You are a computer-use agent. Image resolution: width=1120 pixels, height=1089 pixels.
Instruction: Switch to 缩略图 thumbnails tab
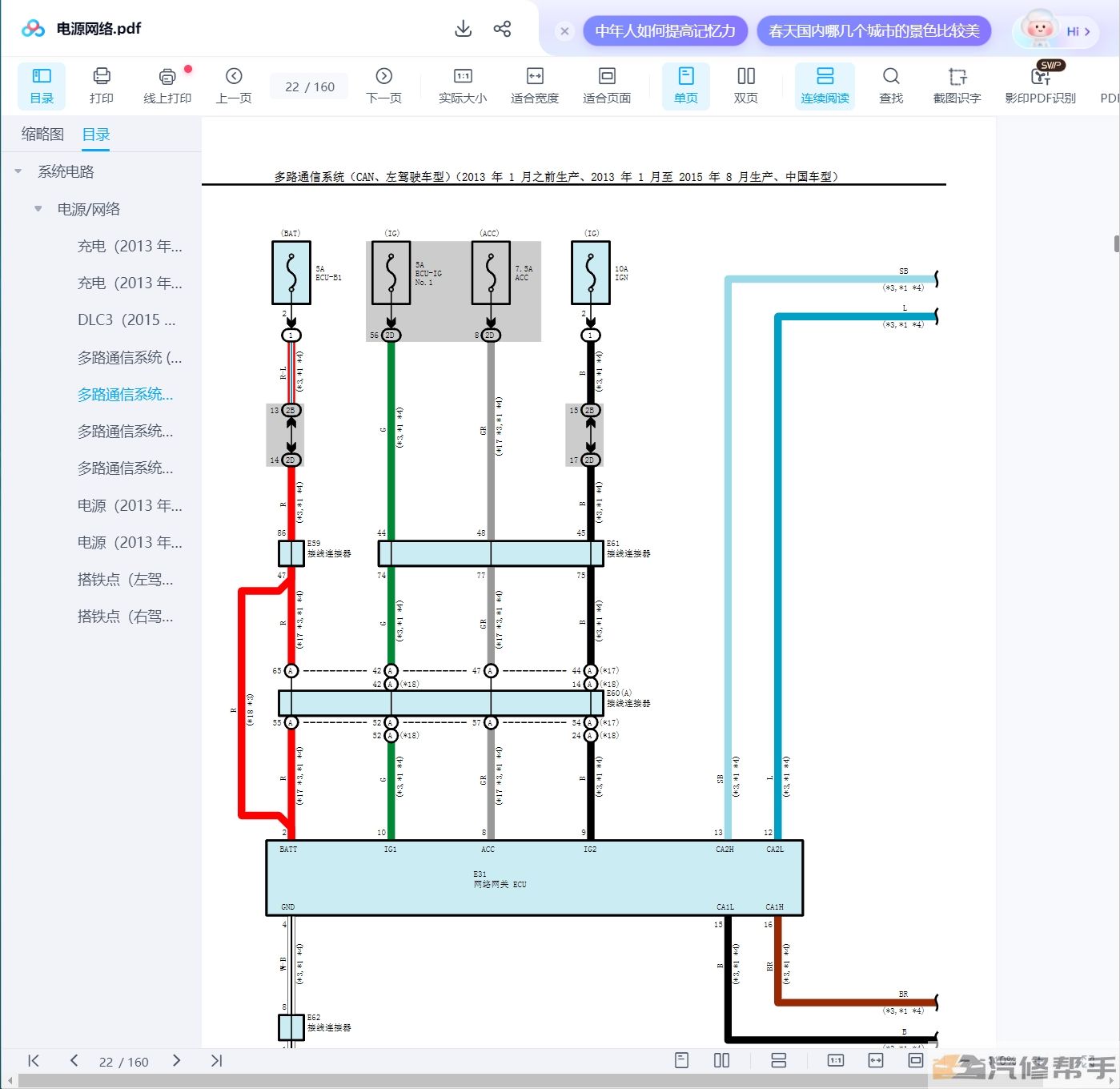tap(42, 135)
